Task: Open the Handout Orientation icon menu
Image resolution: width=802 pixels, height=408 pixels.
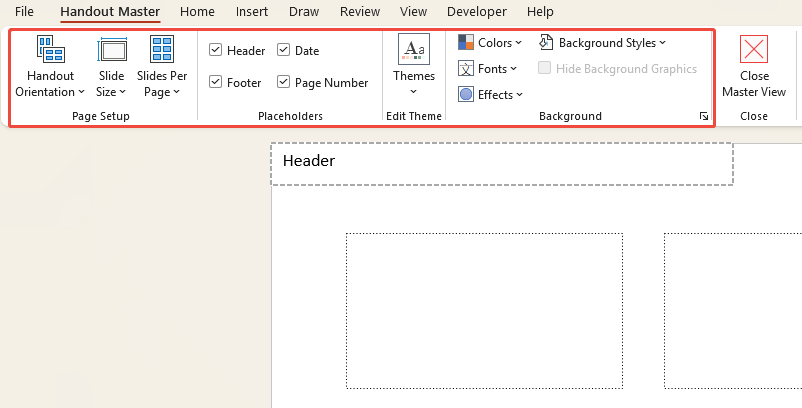Action: [50, 49]
